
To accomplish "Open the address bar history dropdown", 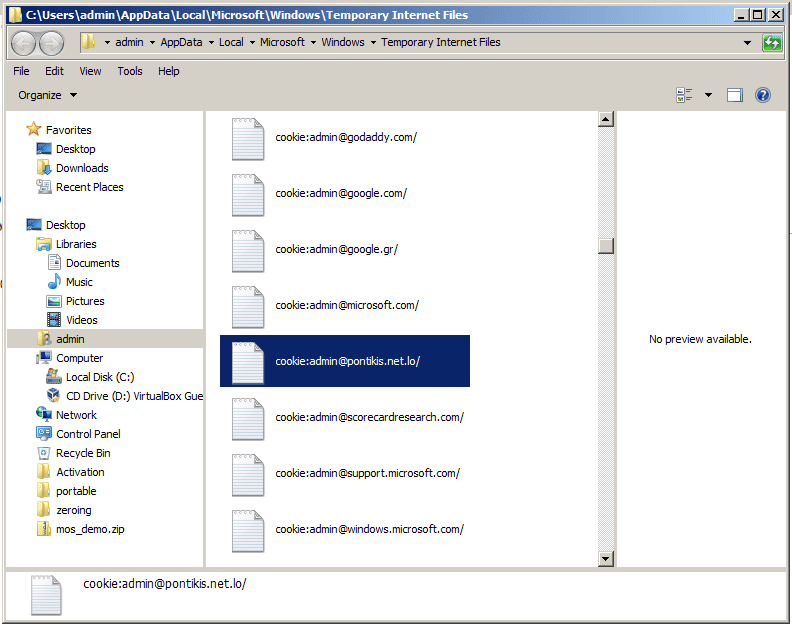I will (747, 43).
